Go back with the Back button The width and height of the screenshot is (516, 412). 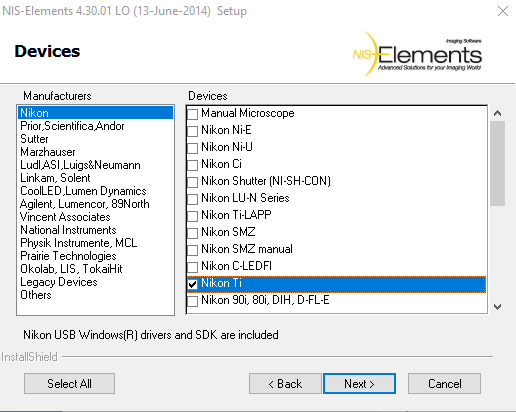point(285,384)
